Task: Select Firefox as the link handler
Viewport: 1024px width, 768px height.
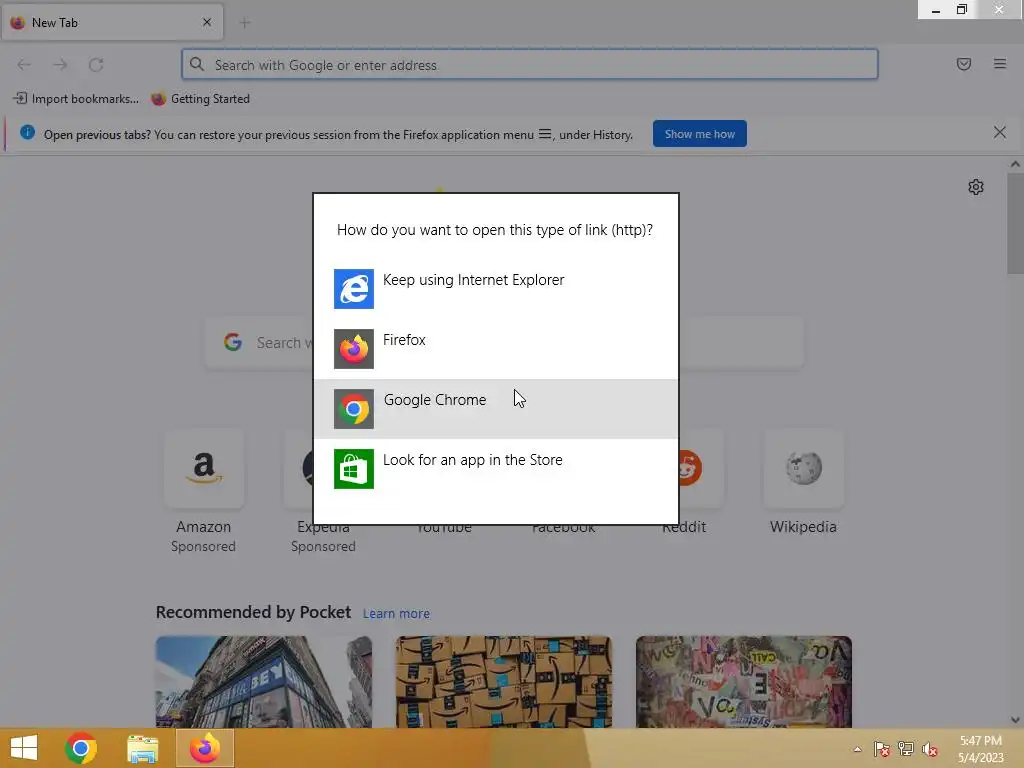Action: 496,349
